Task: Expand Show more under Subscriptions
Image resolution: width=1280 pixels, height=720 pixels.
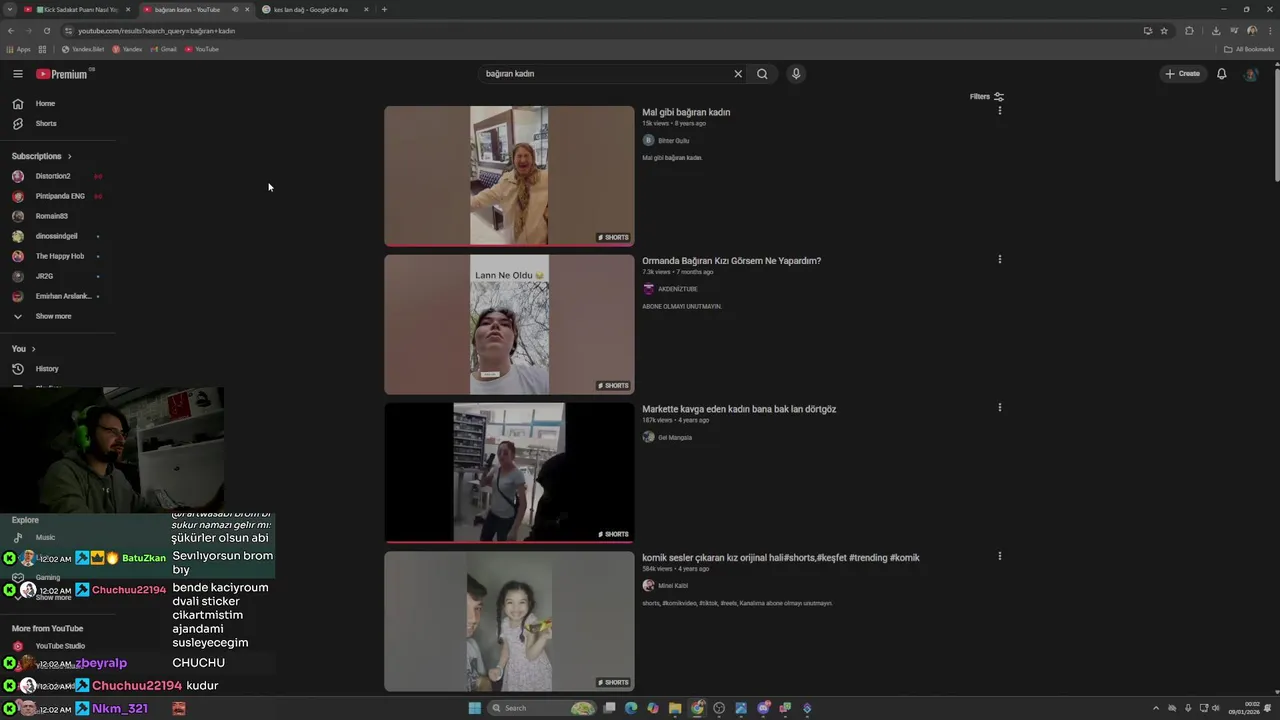Action: 58,316
